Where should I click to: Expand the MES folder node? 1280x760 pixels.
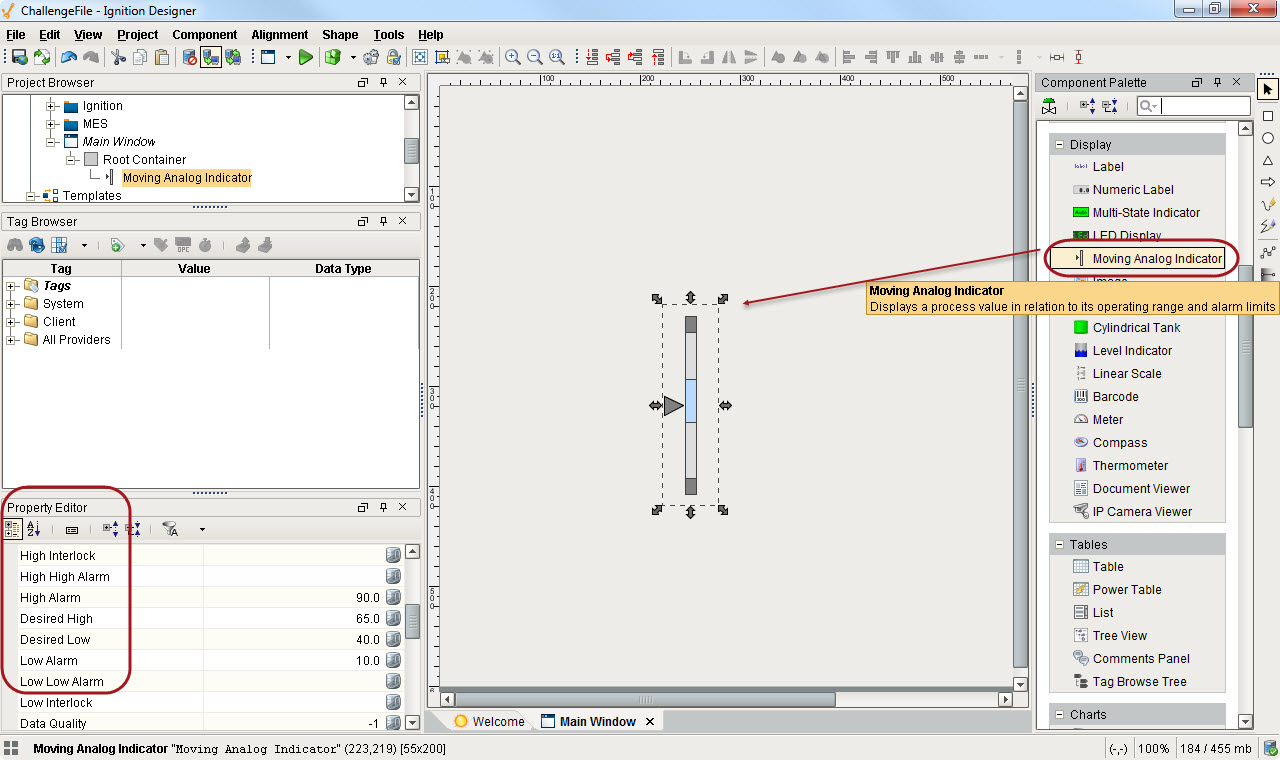pyautogui.click(x=51, y=124)
